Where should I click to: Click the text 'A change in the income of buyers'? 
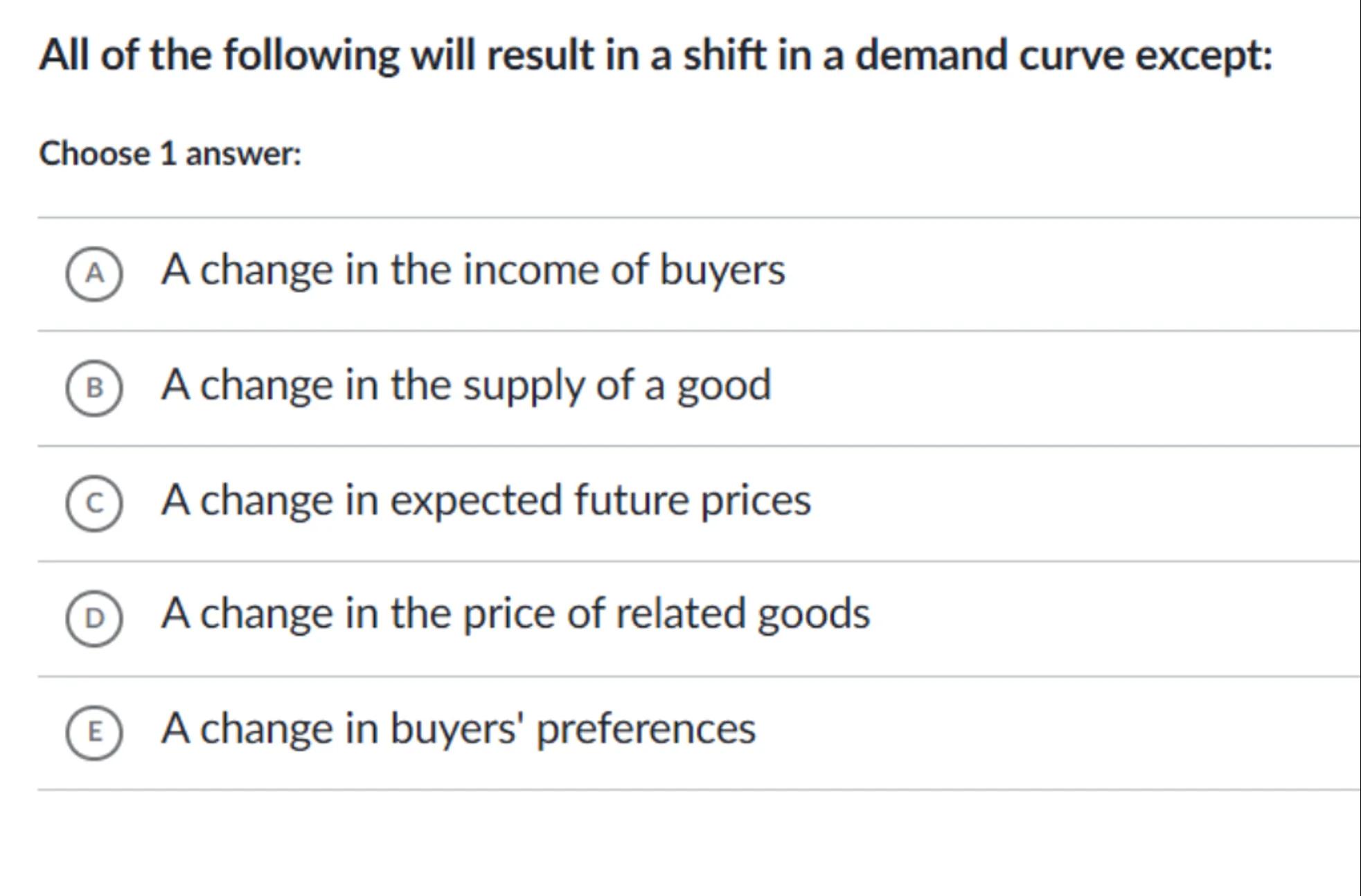tap(473, 269)
